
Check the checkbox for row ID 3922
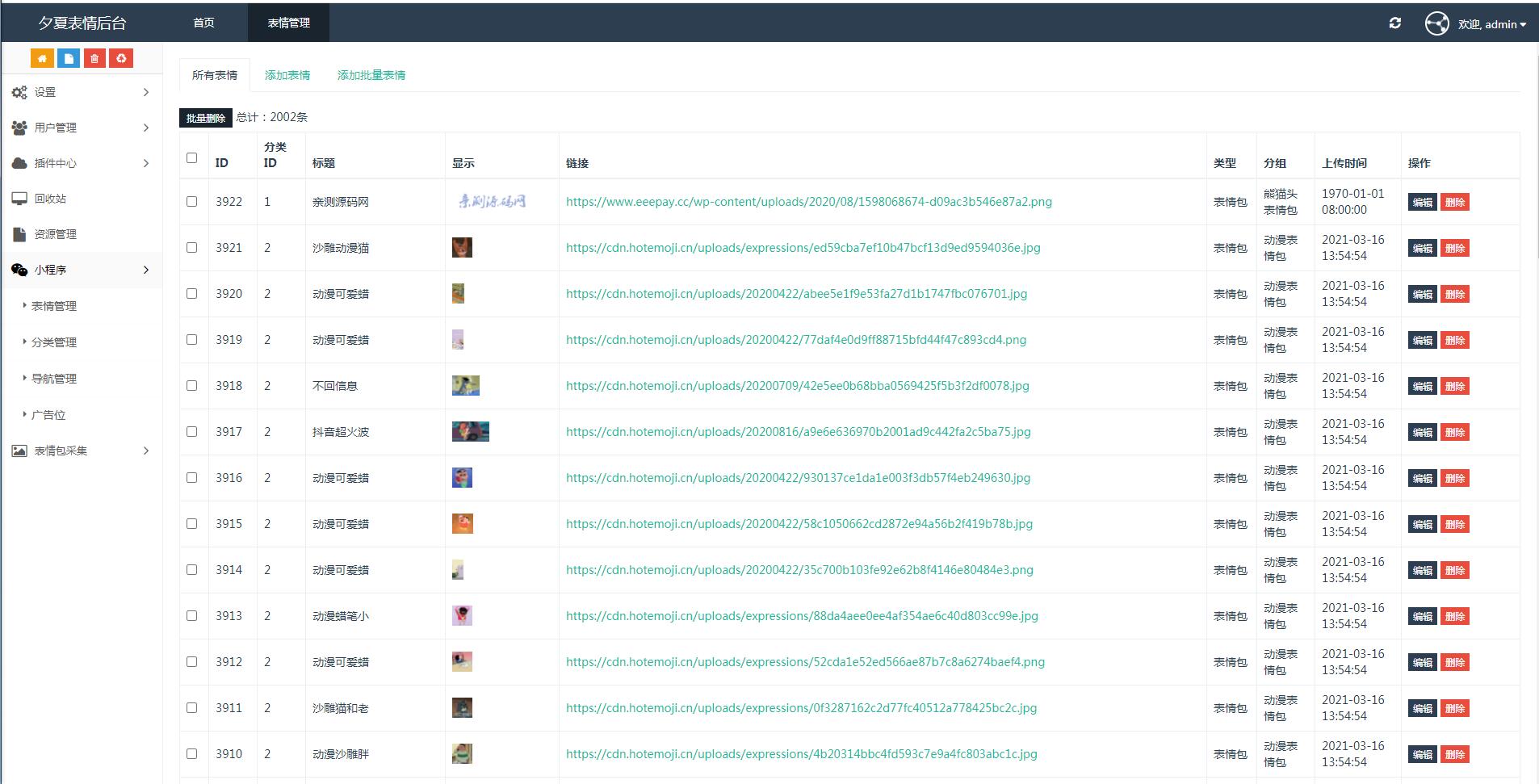(x=191, y=202)
